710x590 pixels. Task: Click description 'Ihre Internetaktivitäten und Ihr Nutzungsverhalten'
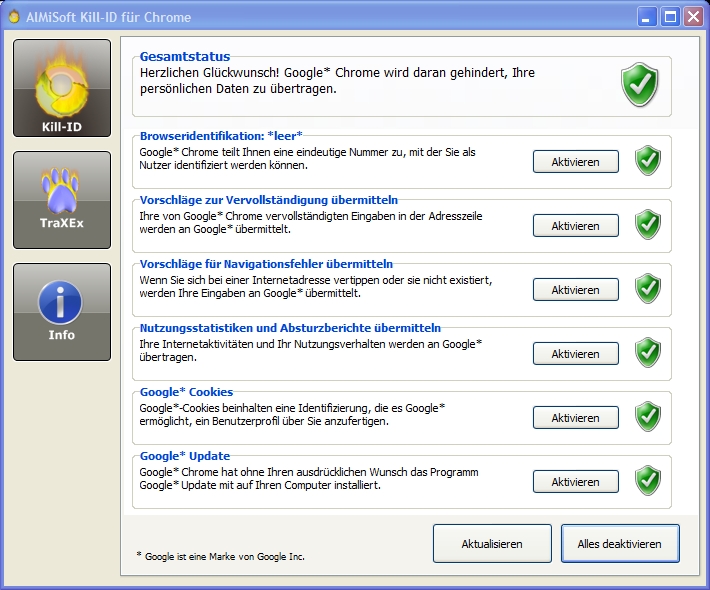pyautogui.click(x=311, y=350)
